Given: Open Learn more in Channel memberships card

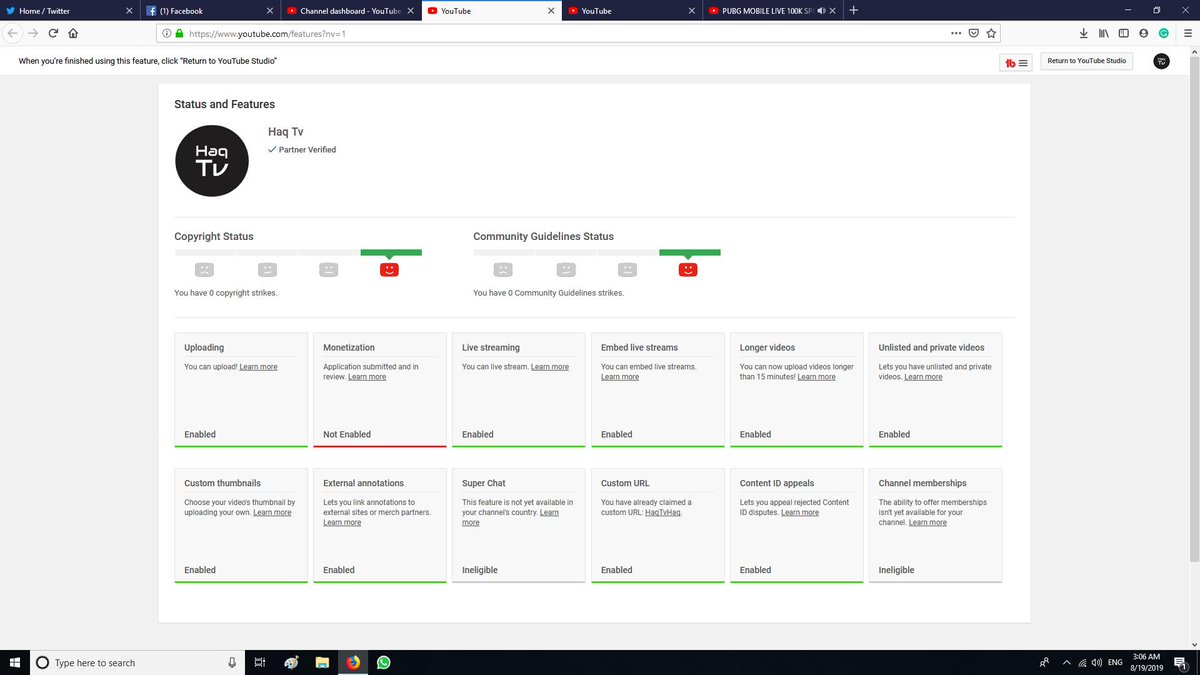Looking at the screenshot, I should tap(927, 522).
